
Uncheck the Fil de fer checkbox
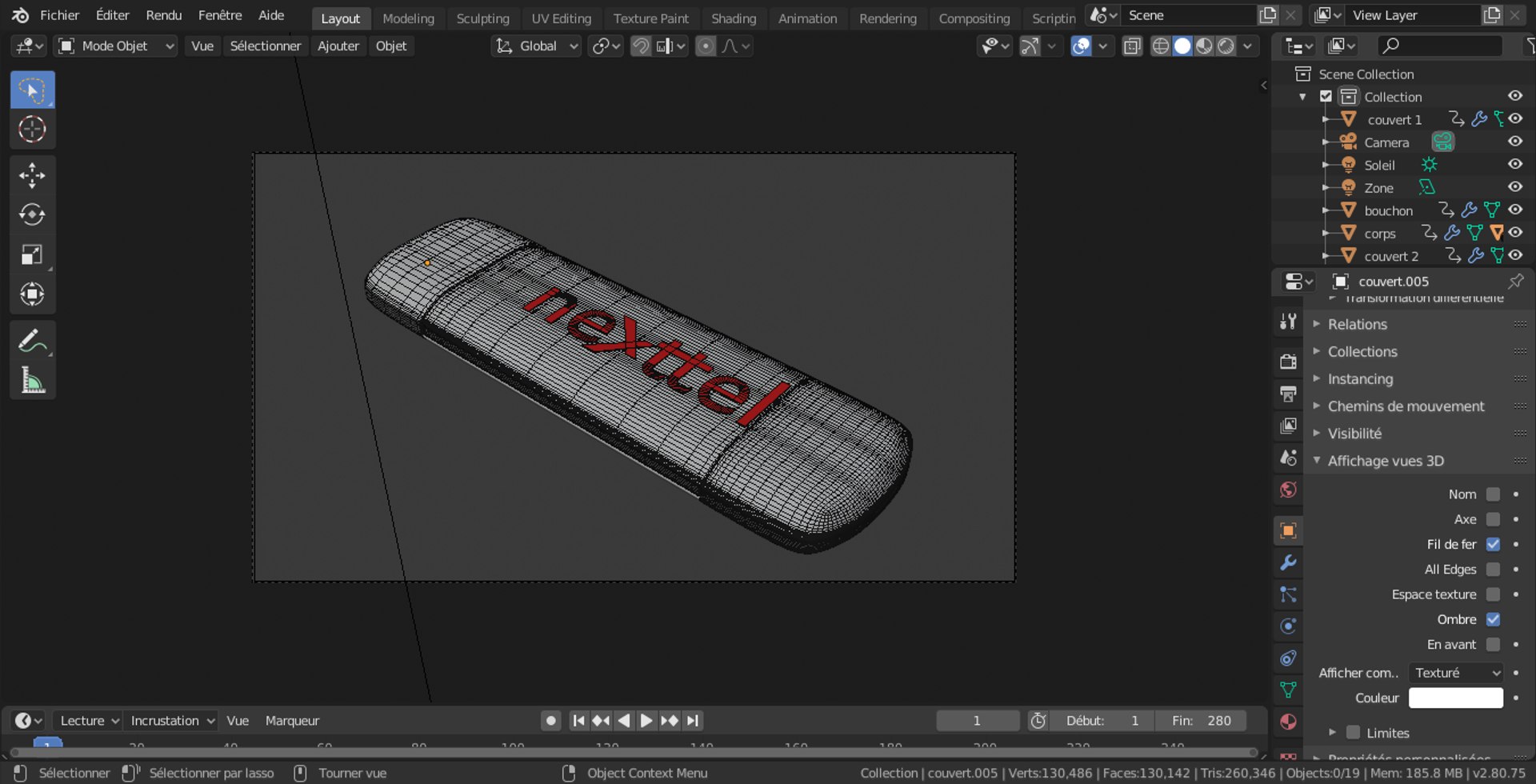coord(1493,544)
